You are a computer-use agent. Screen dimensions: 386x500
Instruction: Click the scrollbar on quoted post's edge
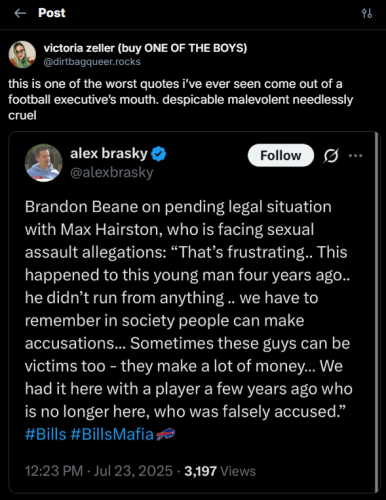(x=377, y=312)
